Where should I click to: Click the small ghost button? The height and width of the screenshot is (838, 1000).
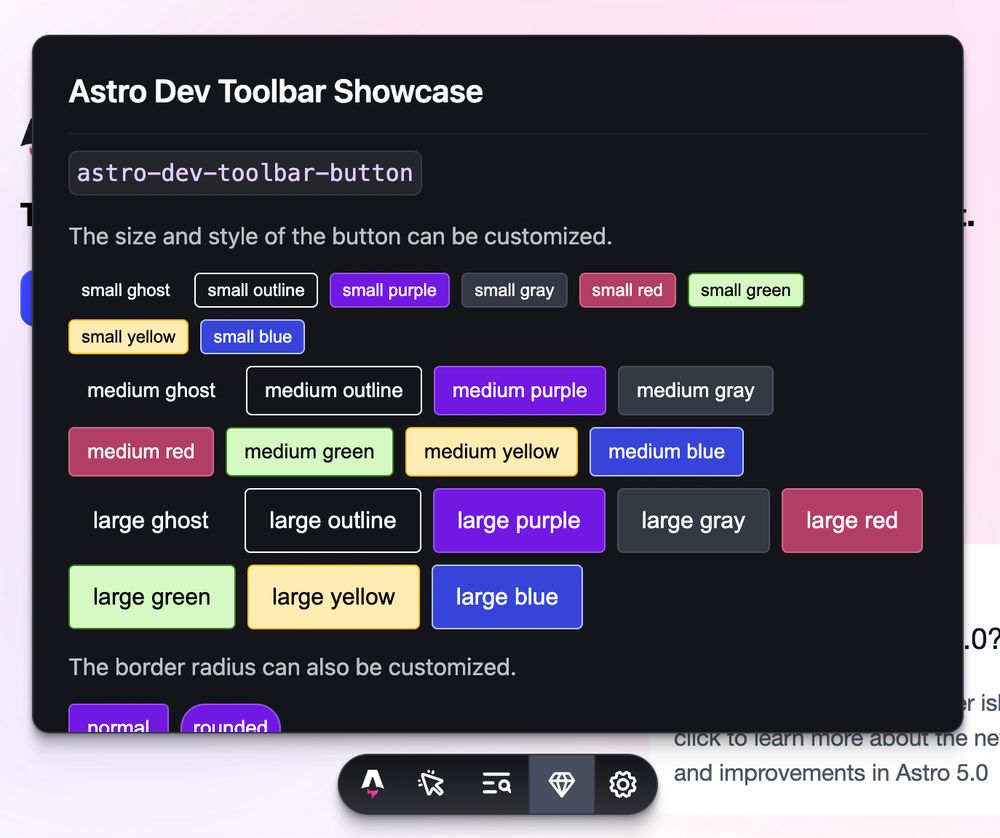[126, 290]
